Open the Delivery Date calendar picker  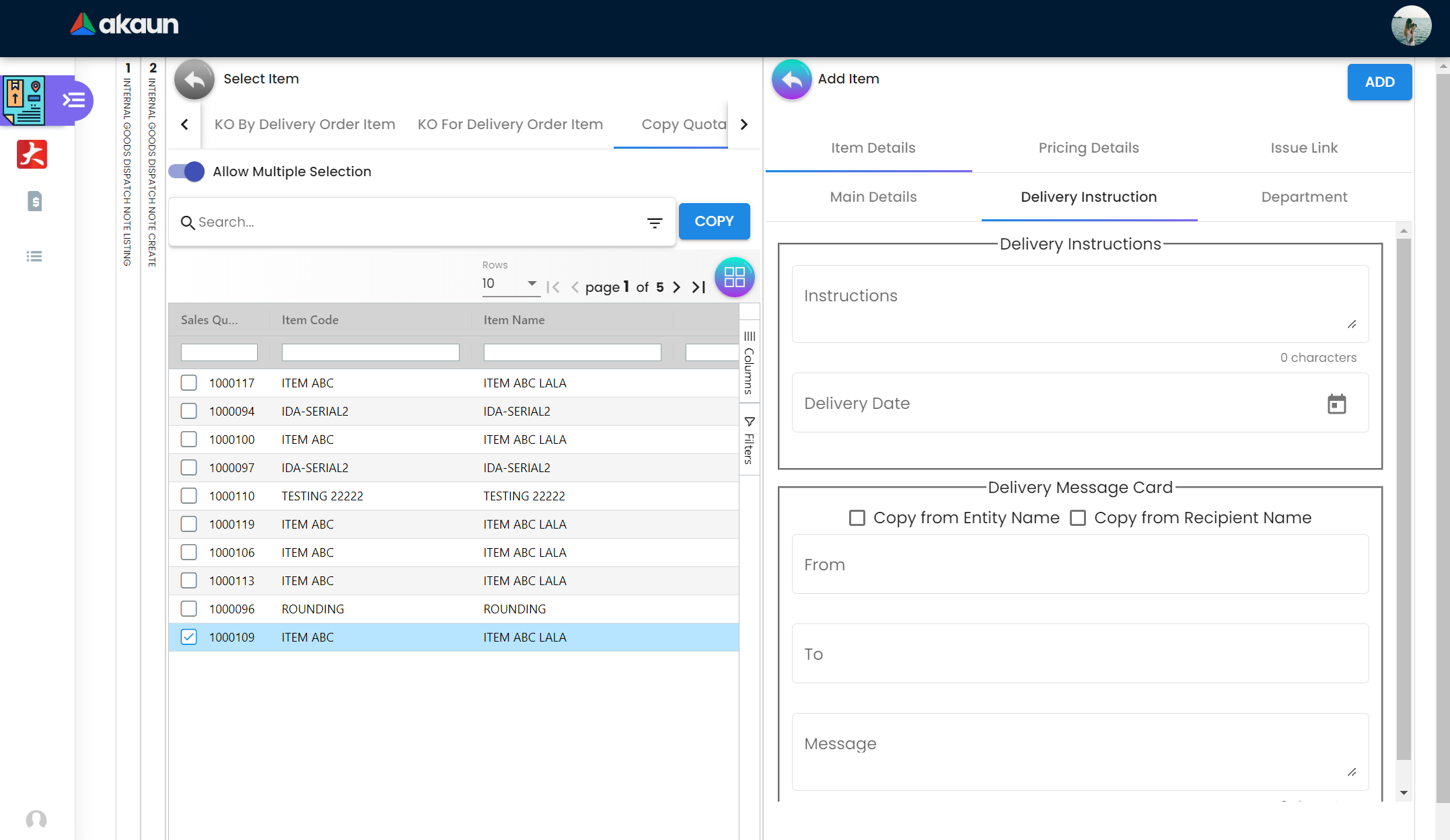(x=1336, y=404)
